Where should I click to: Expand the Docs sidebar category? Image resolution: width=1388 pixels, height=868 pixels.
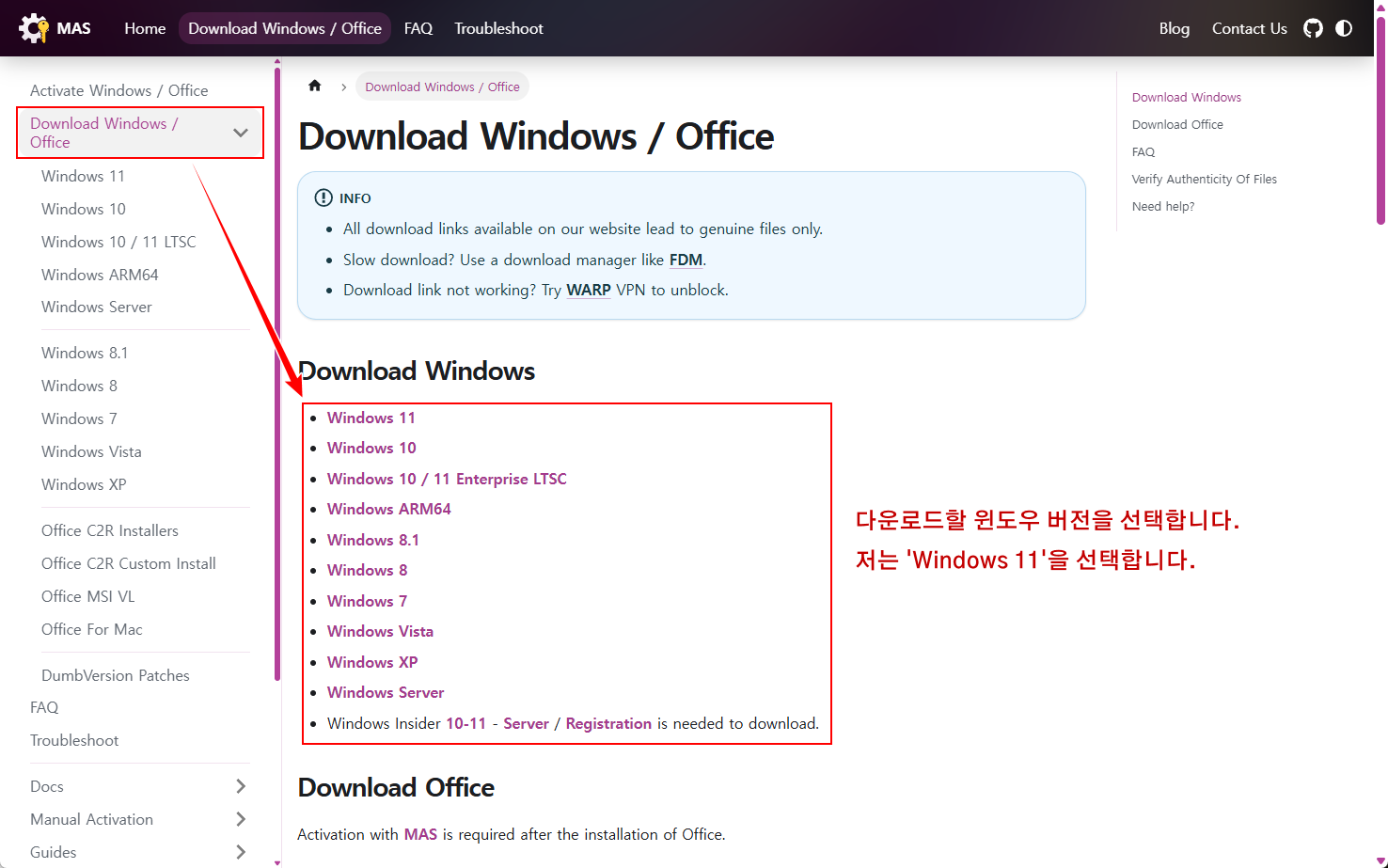click(x=241, y=786)
